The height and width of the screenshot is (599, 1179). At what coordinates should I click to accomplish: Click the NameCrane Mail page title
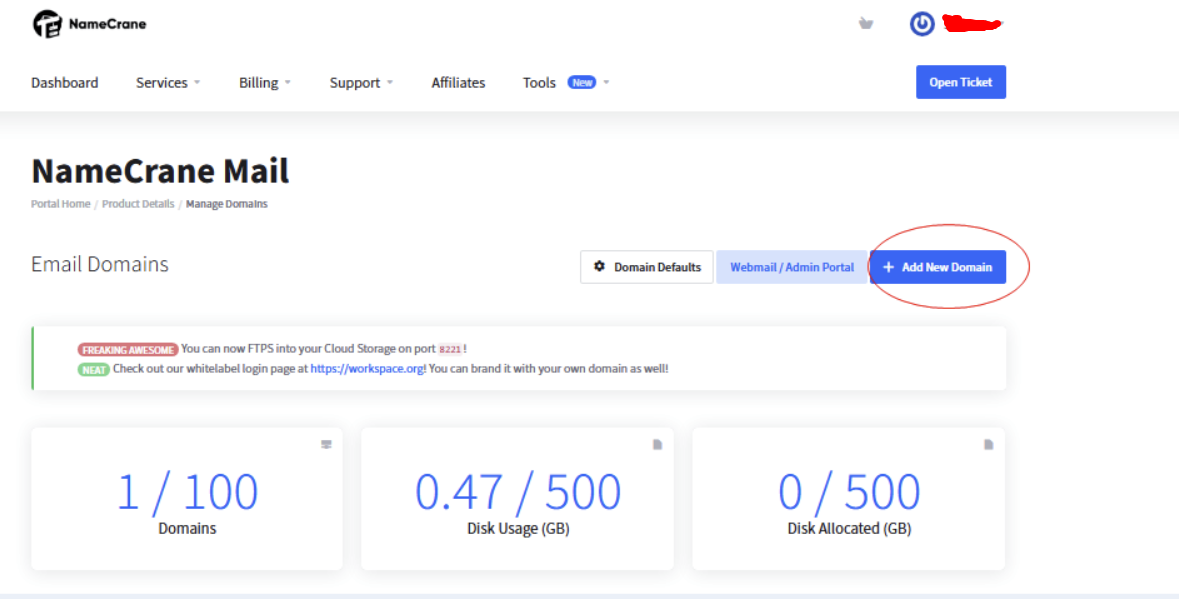(160, 171)
